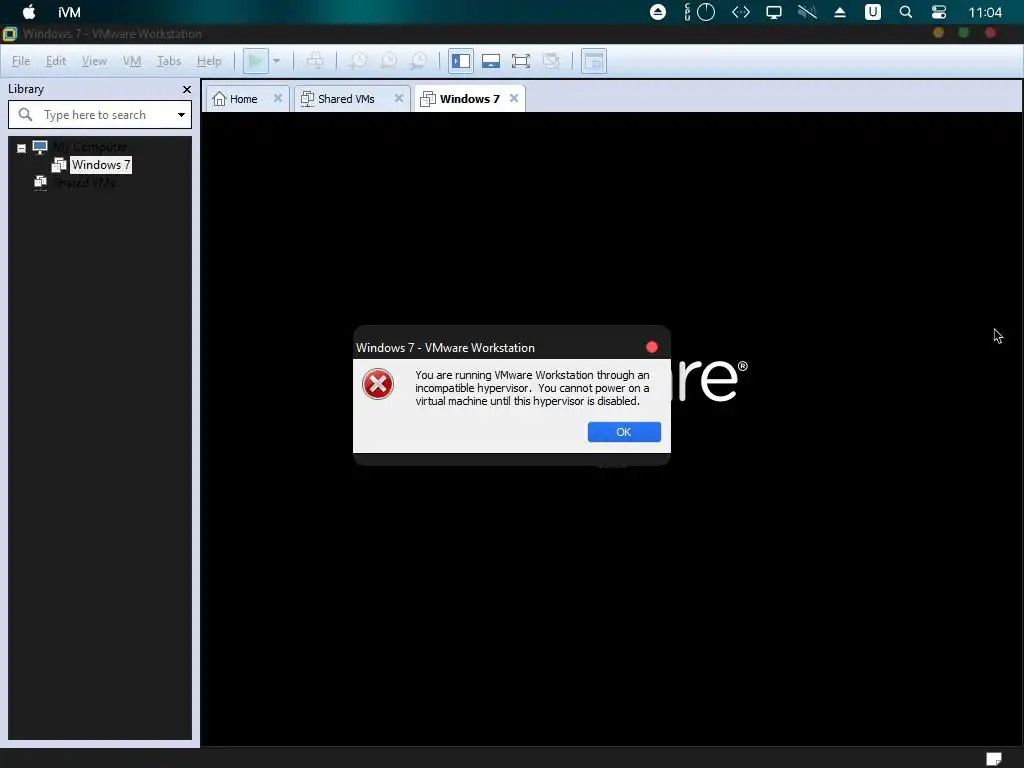This screenshot has width=1024, height=768.
Task: Click the message log icon in status bar
Action: point(993,759)
